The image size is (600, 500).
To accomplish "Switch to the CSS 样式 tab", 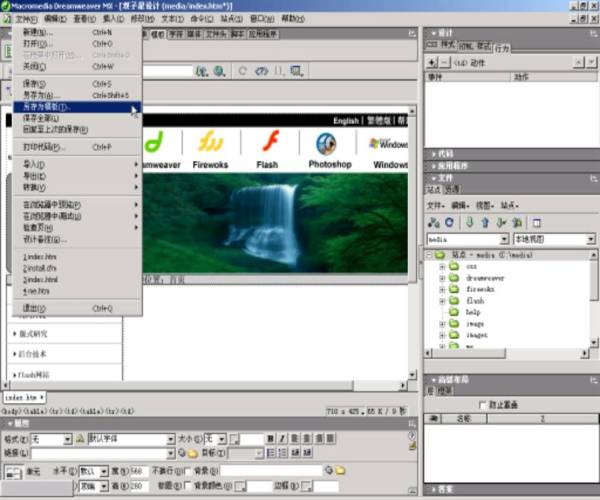I will [440, 46].
